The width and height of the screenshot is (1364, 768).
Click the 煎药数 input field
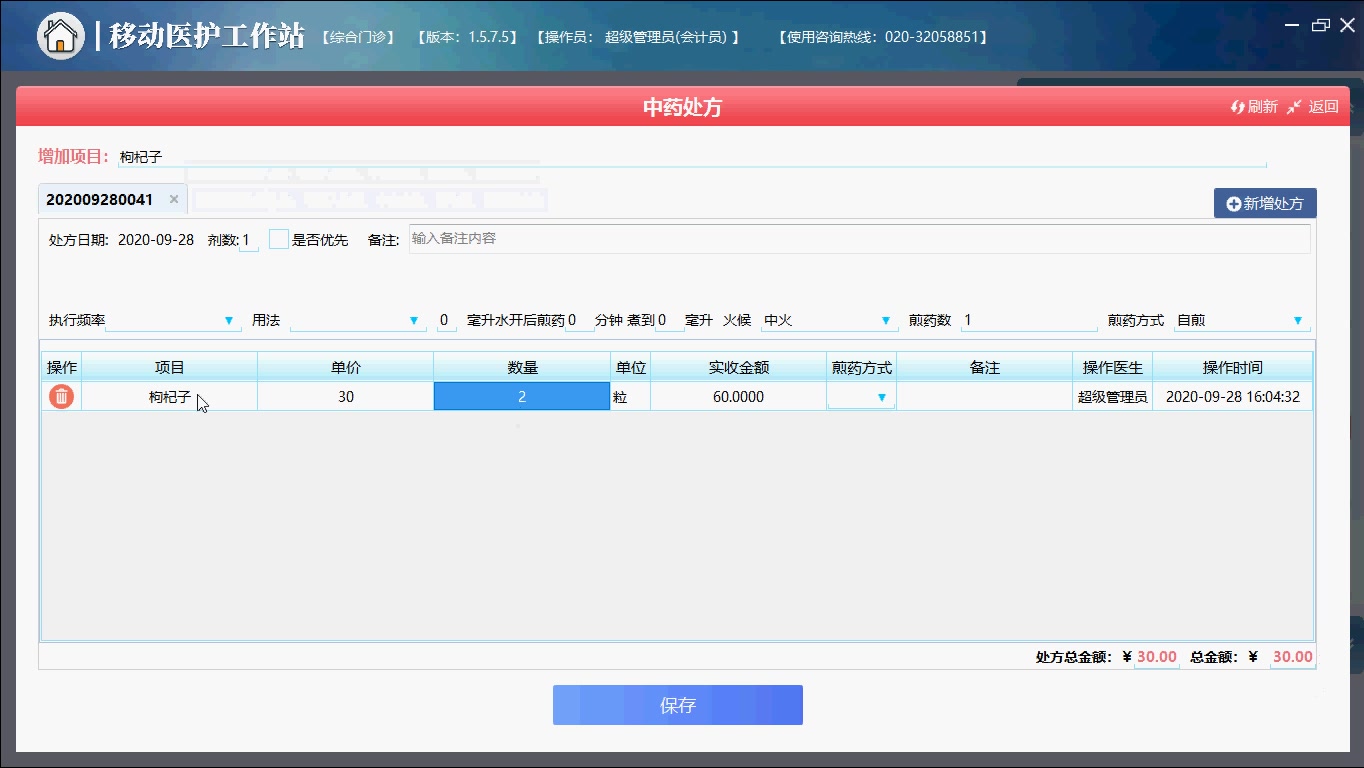1029,320
